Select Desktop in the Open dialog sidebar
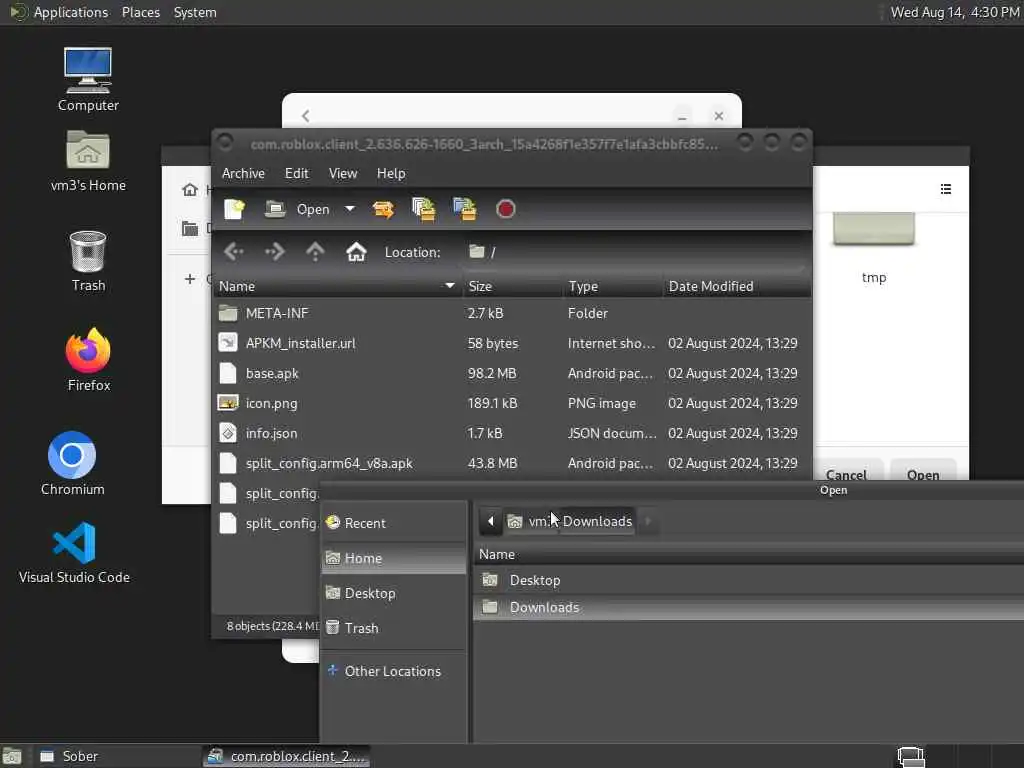The height and width of the screenshot is (768, 1024). click(394, 593)
